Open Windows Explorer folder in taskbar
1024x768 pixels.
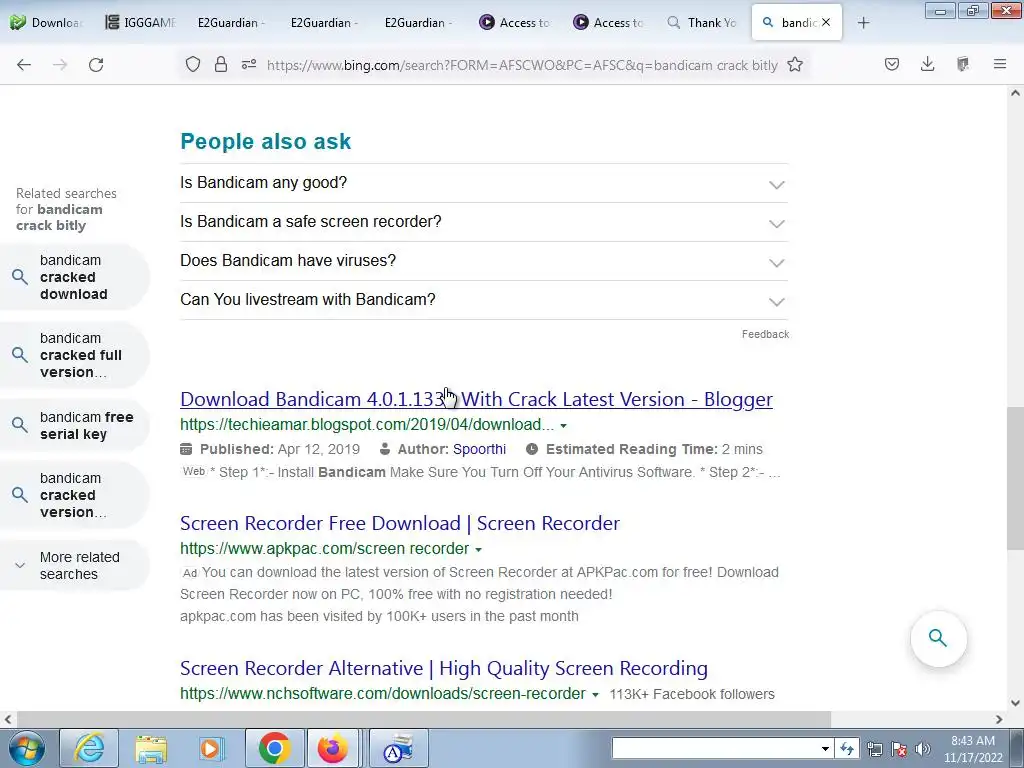[151, 748]
